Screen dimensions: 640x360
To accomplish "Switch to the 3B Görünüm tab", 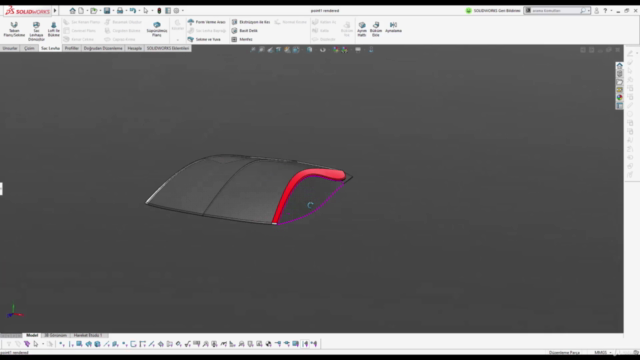I will pos(55,335).
